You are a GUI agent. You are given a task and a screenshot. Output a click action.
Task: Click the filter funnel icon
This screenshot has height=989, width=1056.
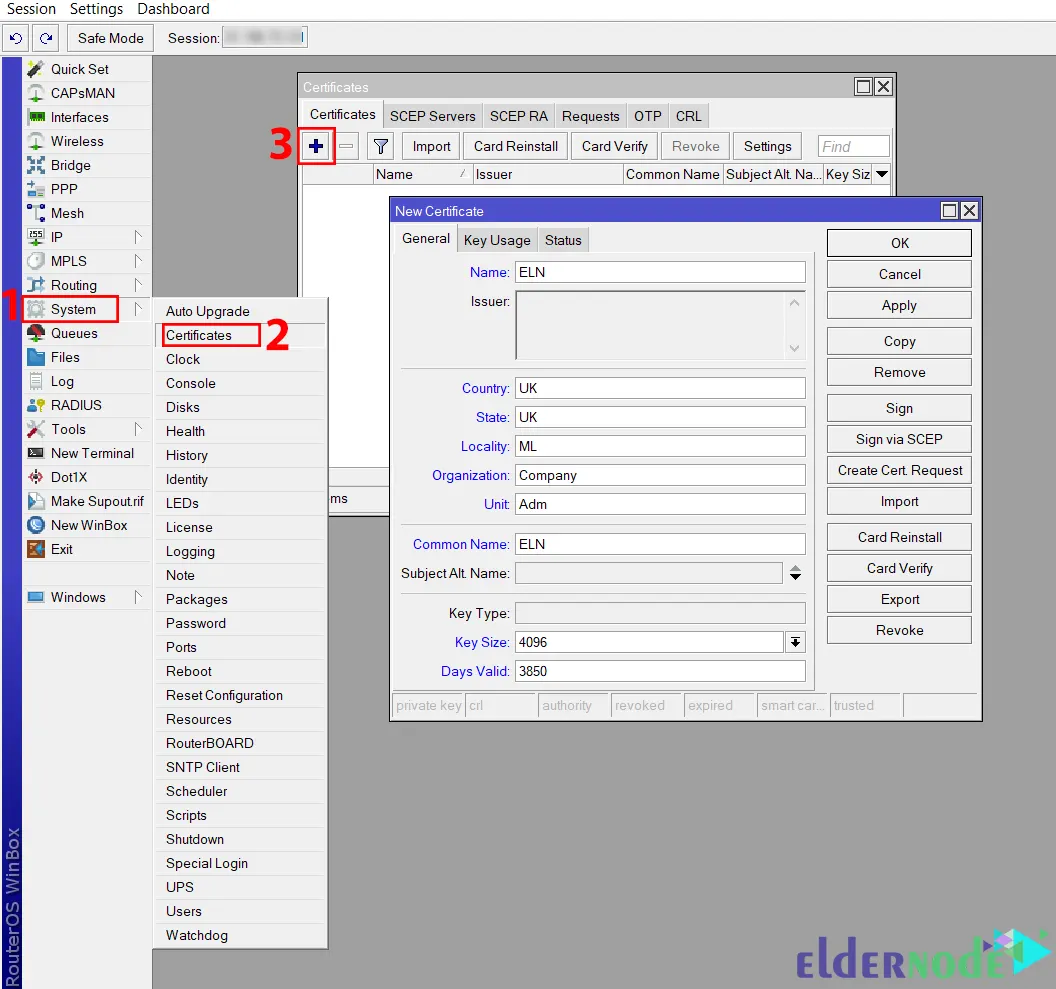pyautogui.click(x=380, y=146)
